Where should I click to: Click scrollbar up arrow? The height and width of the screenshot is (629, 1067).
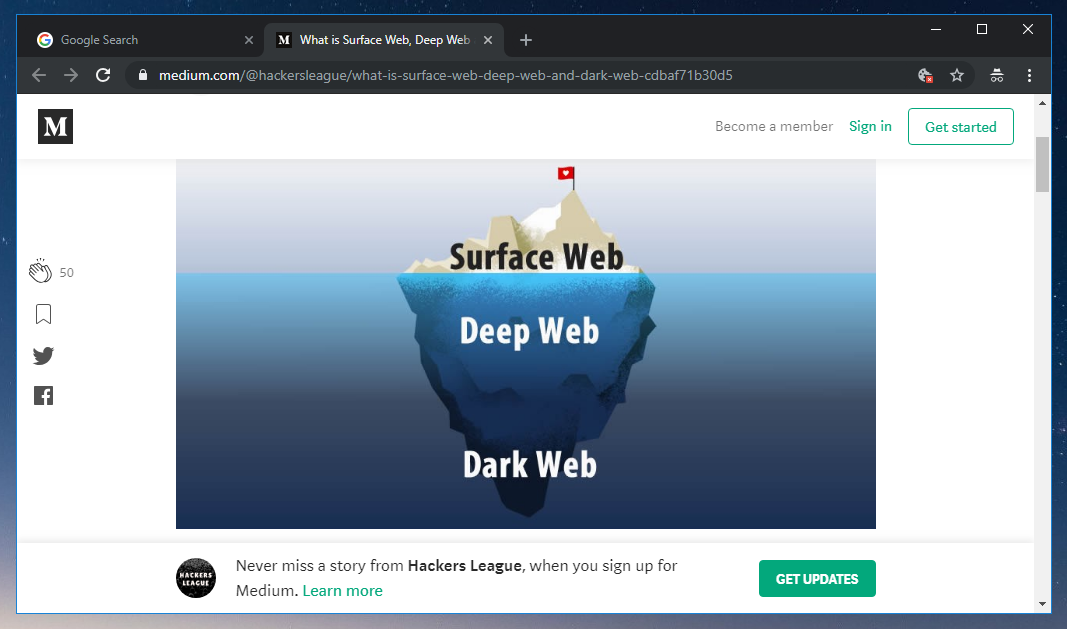click(x=1042, y=103)
